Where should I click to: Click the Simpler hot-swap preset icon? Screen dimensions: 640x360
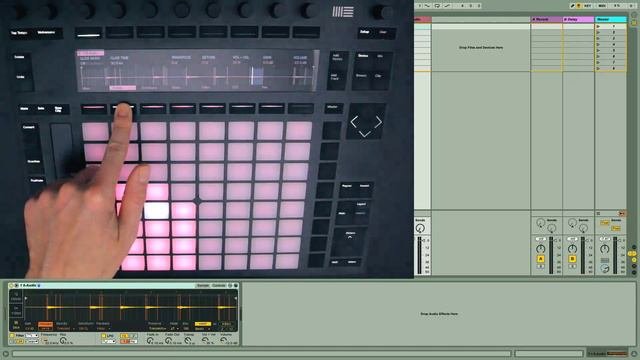(230, 285)
